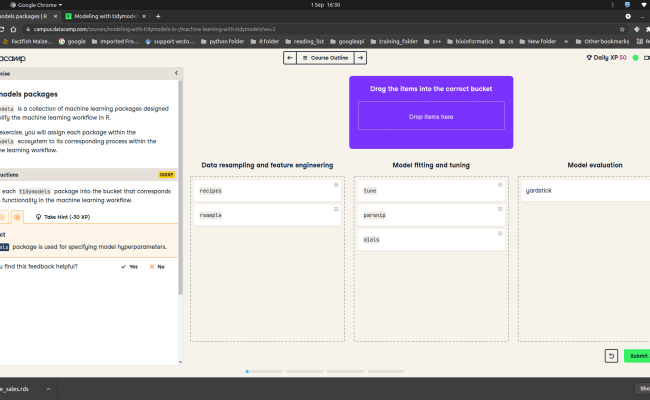The image size is (650, 400).
Task: Open the googleapi bookmarks folder
Action: (x=347, y=41)
